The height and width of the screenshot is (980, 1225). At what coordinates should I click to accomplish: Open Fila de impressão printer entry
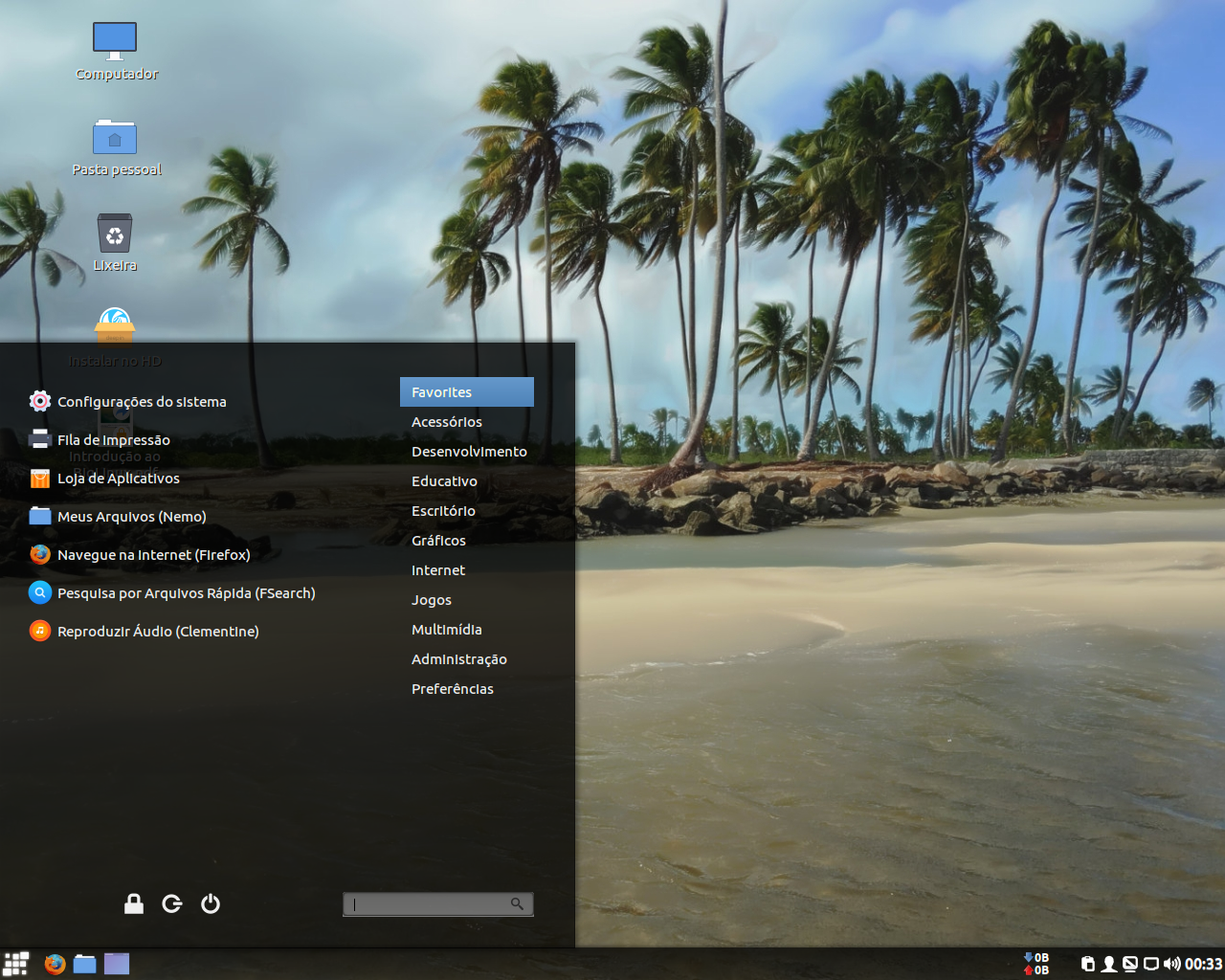[100, 439]
